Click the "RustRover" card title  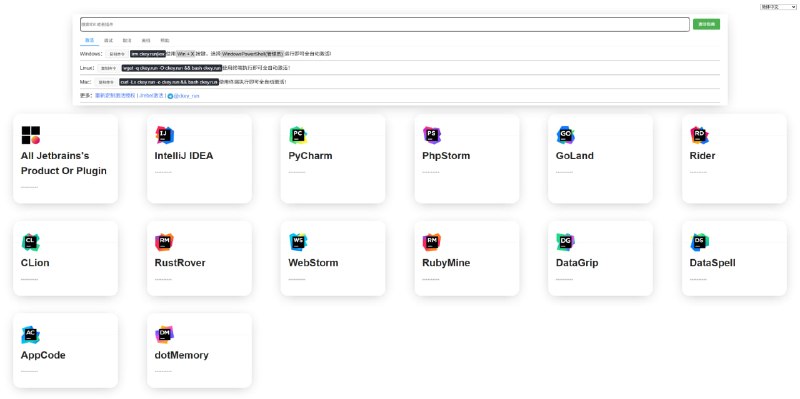click(180, 263)
